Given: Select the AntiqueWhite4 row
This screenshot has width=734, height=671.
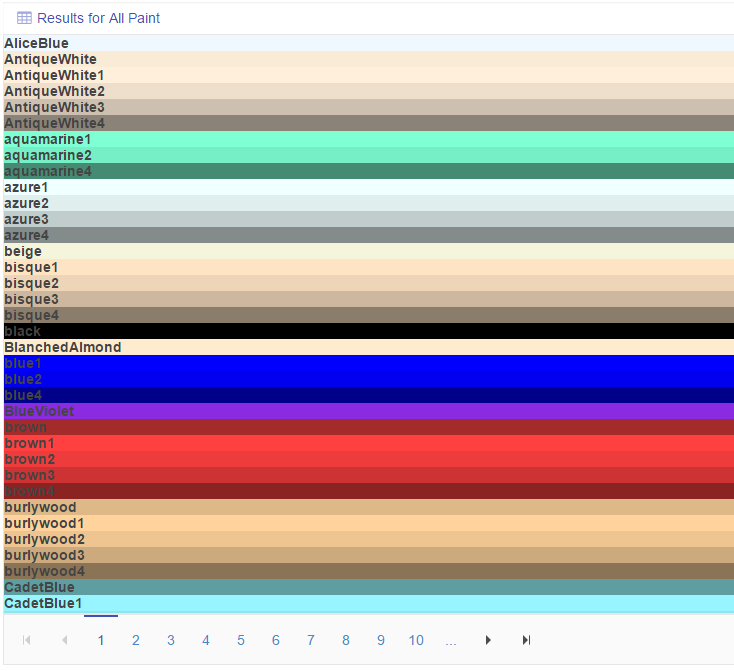Looking at the screenshot, I should [369, 123].
